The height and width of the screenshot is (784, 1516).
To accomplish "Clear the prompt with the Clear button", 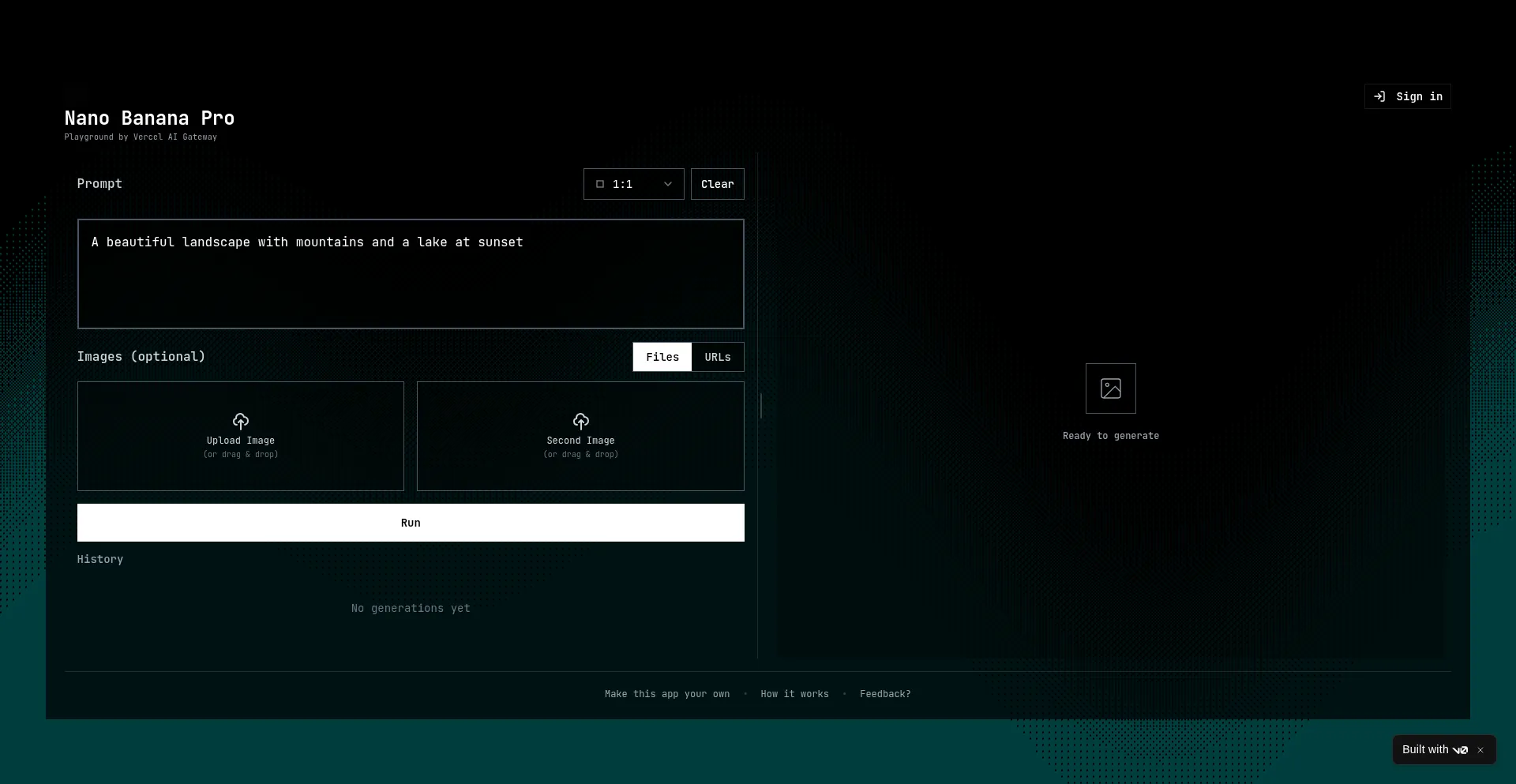I will coord(717,184).
